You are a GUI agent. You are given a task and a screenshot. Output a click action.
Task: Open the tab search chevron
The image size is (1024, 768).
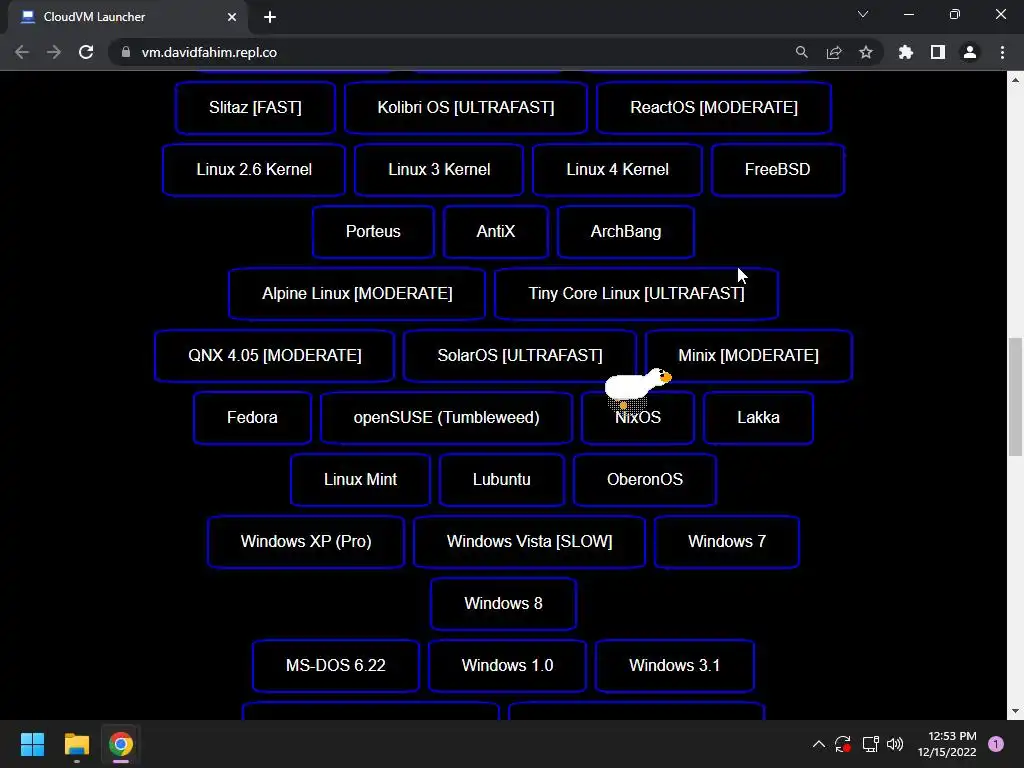click(x=863, y=14)
